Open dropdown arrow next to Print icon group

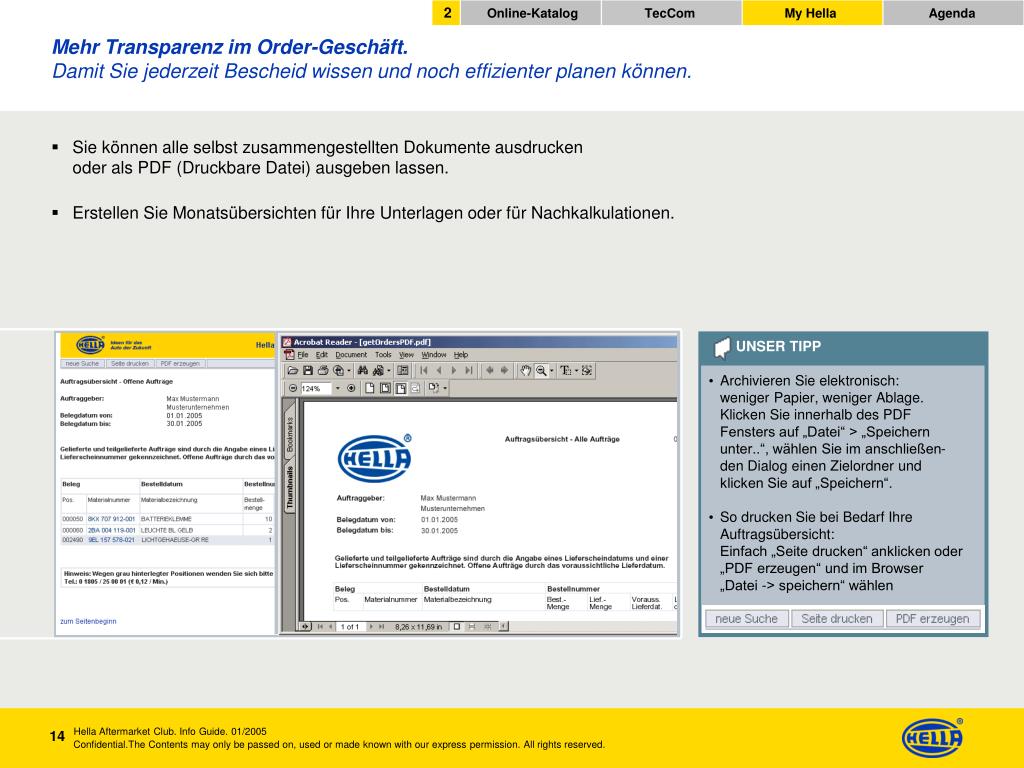[x=349, y=370]
